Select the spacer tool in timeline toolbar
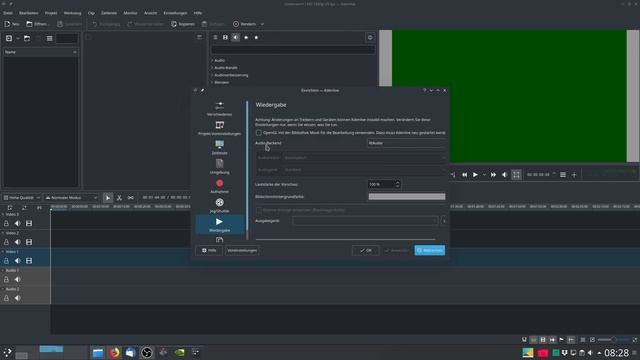Screen dimensions: 640x360 (131, 198)
